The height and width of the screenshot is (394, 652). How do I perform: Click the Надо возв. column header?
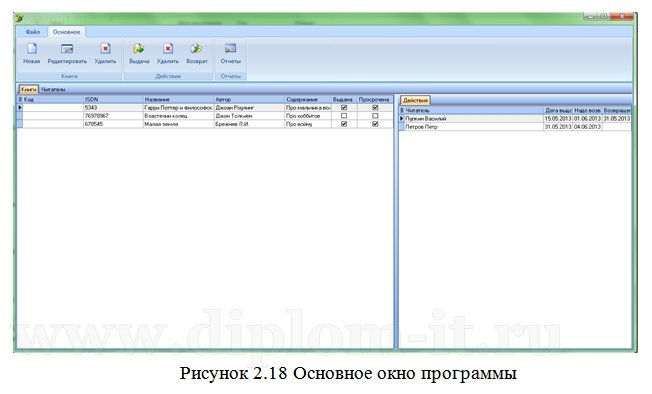point(587,111)
